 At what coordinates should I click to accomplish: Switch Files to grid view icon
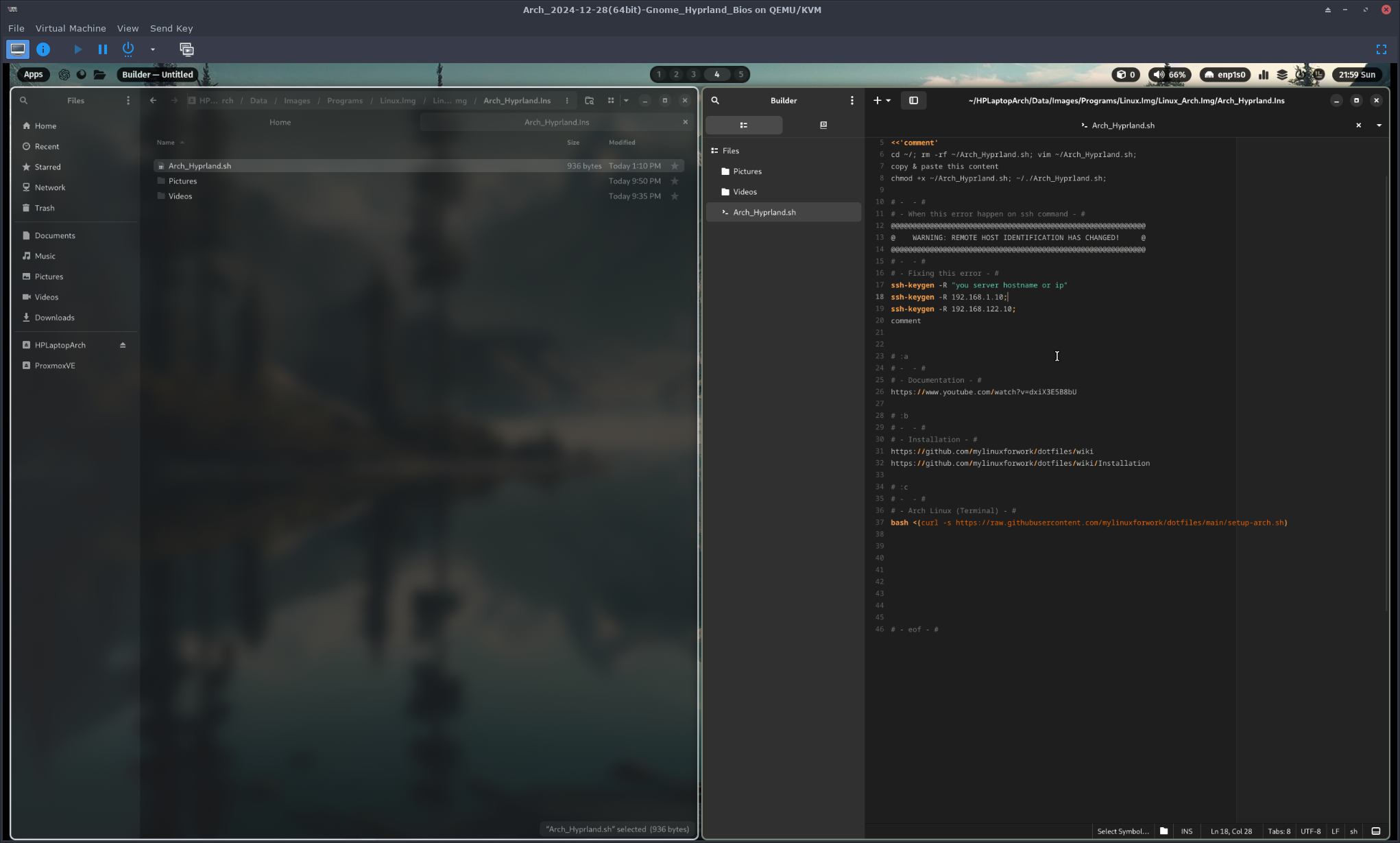[x=610, y=100]
